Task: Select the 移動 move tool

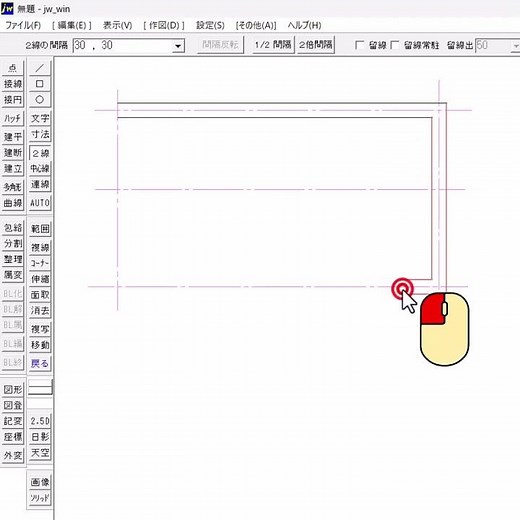Action: 40,345
